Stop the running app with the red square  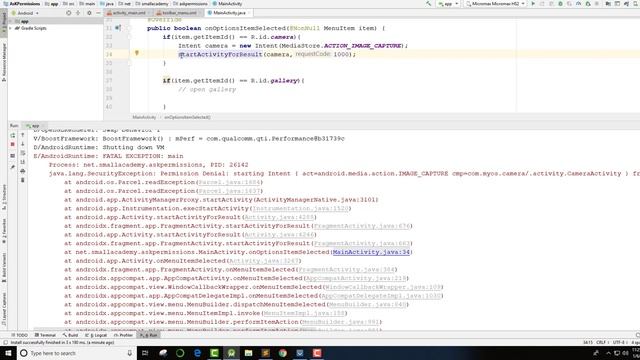pyautogui.click(x=13, y=144)
